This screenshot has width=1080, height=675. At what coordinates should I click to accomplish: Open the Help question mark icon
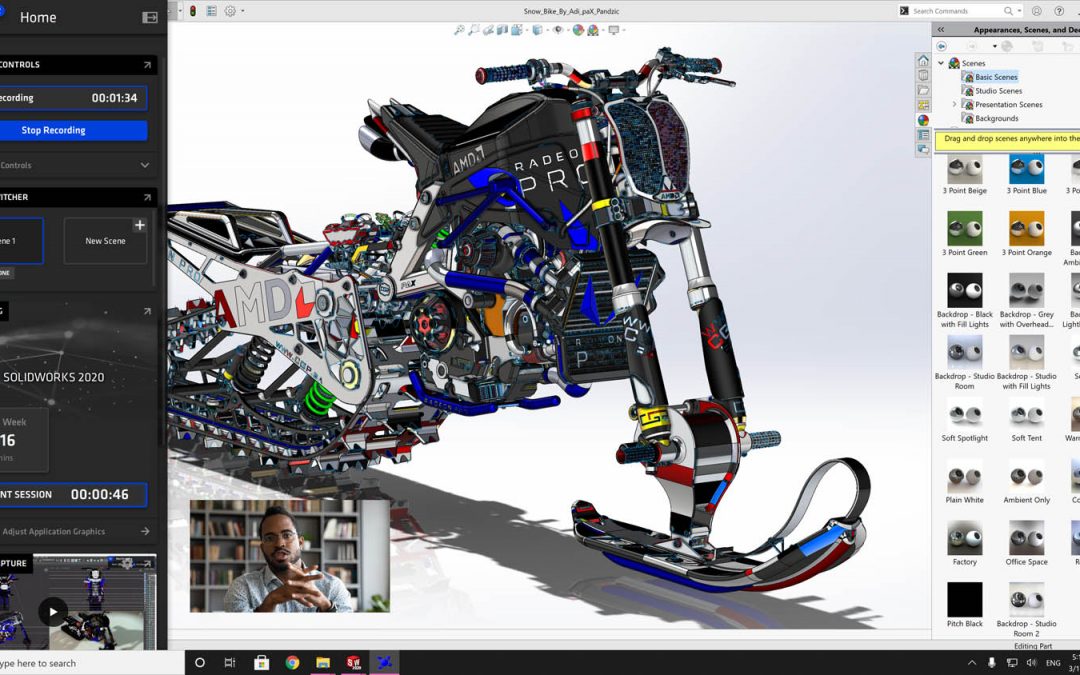click(1059, 11)
